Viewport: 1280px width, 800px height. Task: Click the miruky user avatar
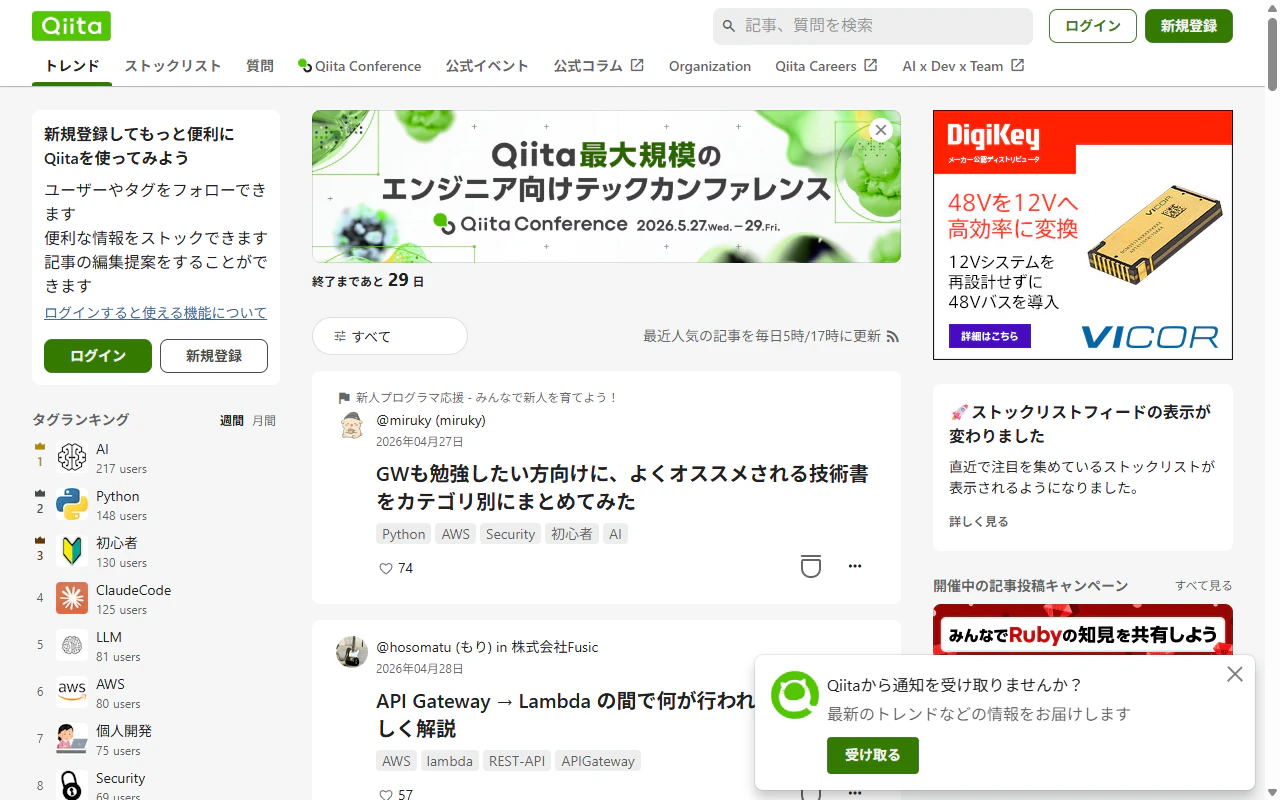point(352,425)
